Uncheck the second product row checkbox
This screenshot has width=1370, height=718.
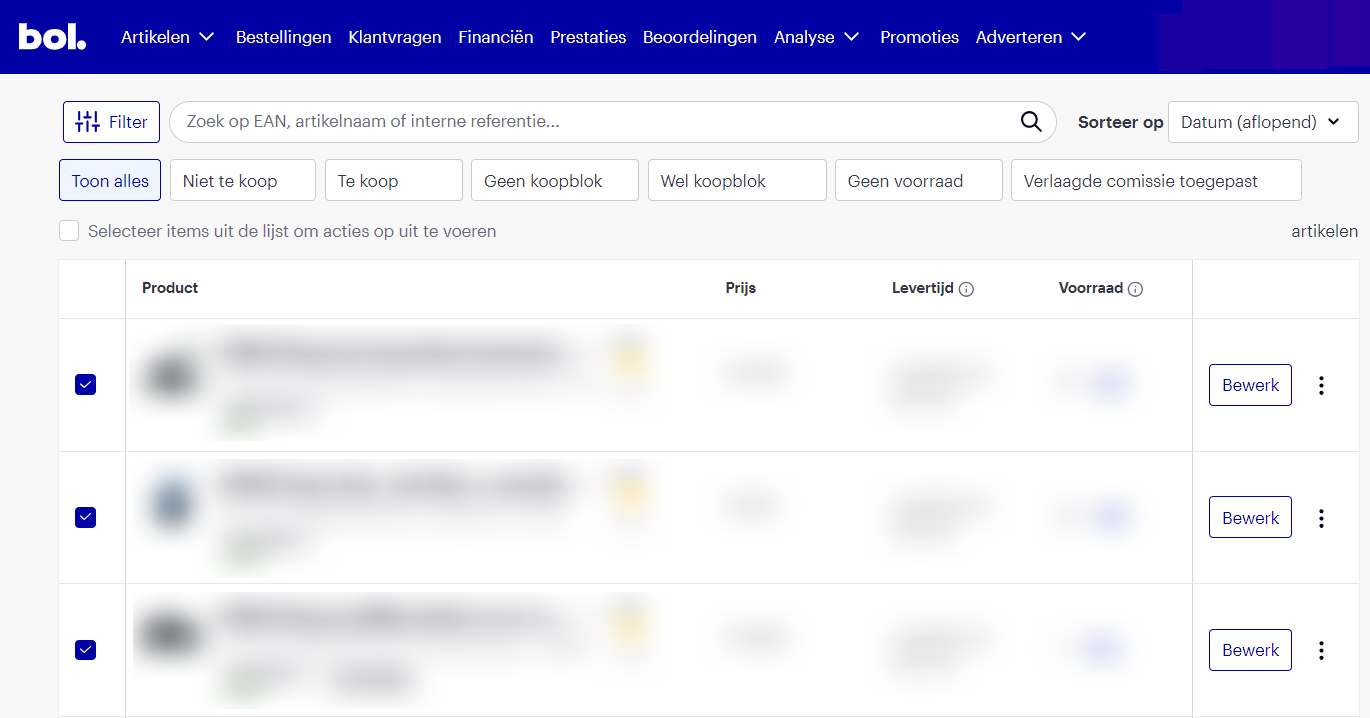tap(86, 517)
